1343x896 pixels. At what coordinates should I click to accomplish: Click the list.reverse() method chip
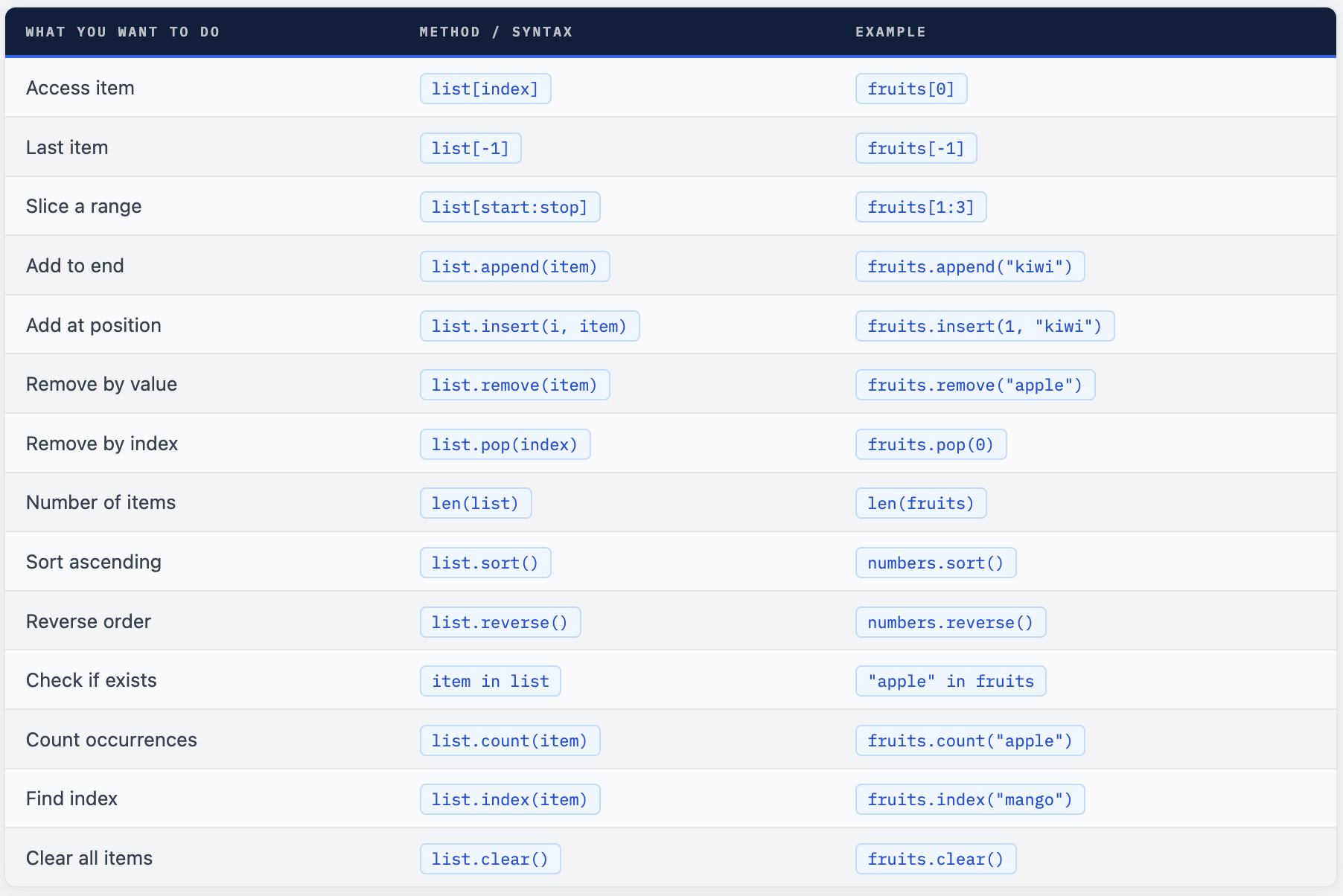click(x=500, y=622)
